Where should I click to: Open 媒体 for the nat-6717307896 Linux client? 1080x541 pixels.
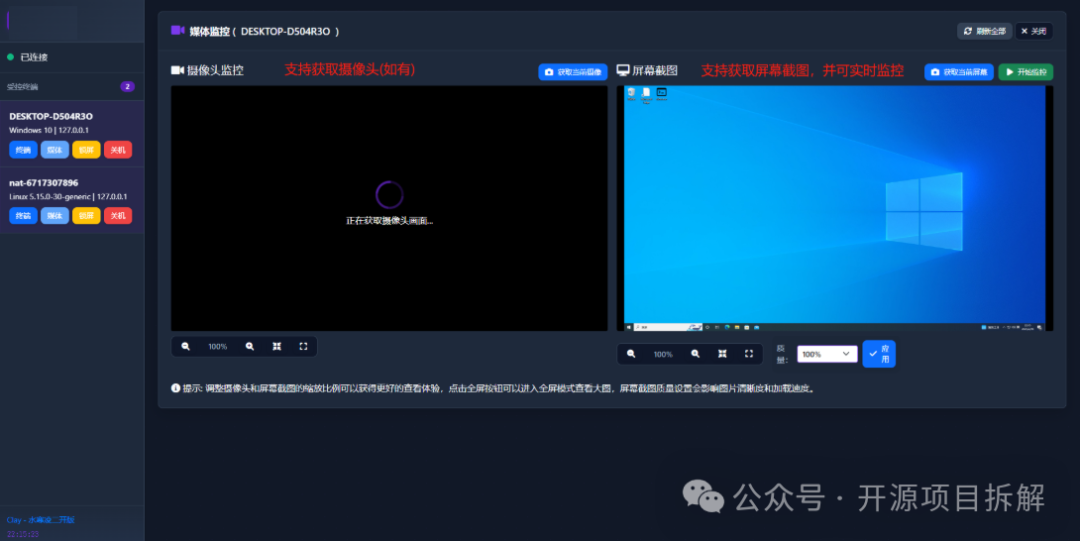[55, 216]
